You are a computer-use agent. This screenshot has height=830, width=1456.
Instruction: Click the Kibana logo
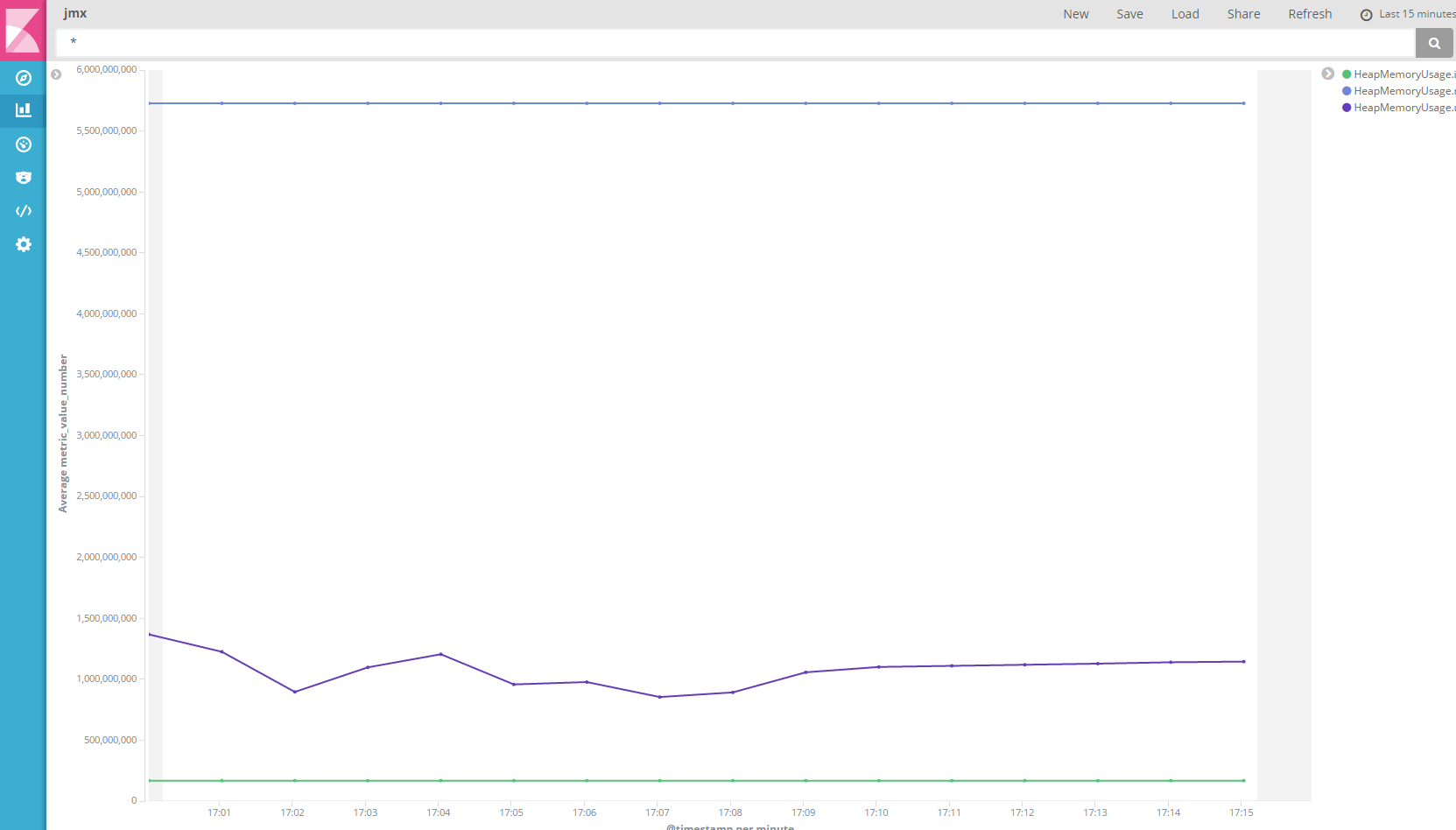[23, 30]
